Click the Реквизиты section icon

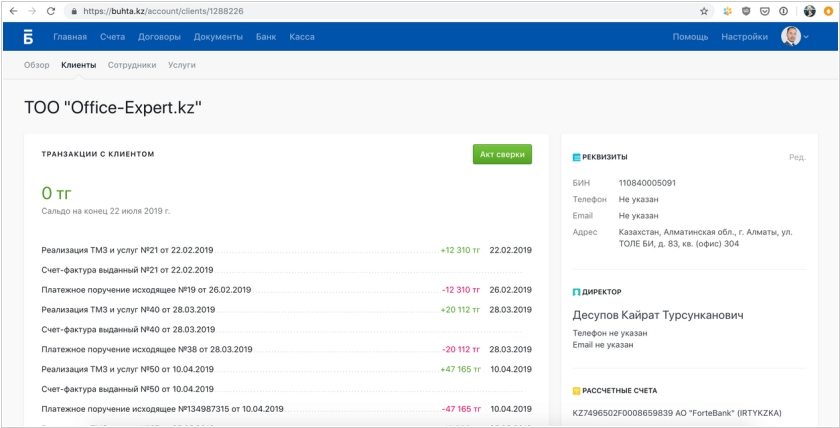[576, 157]
